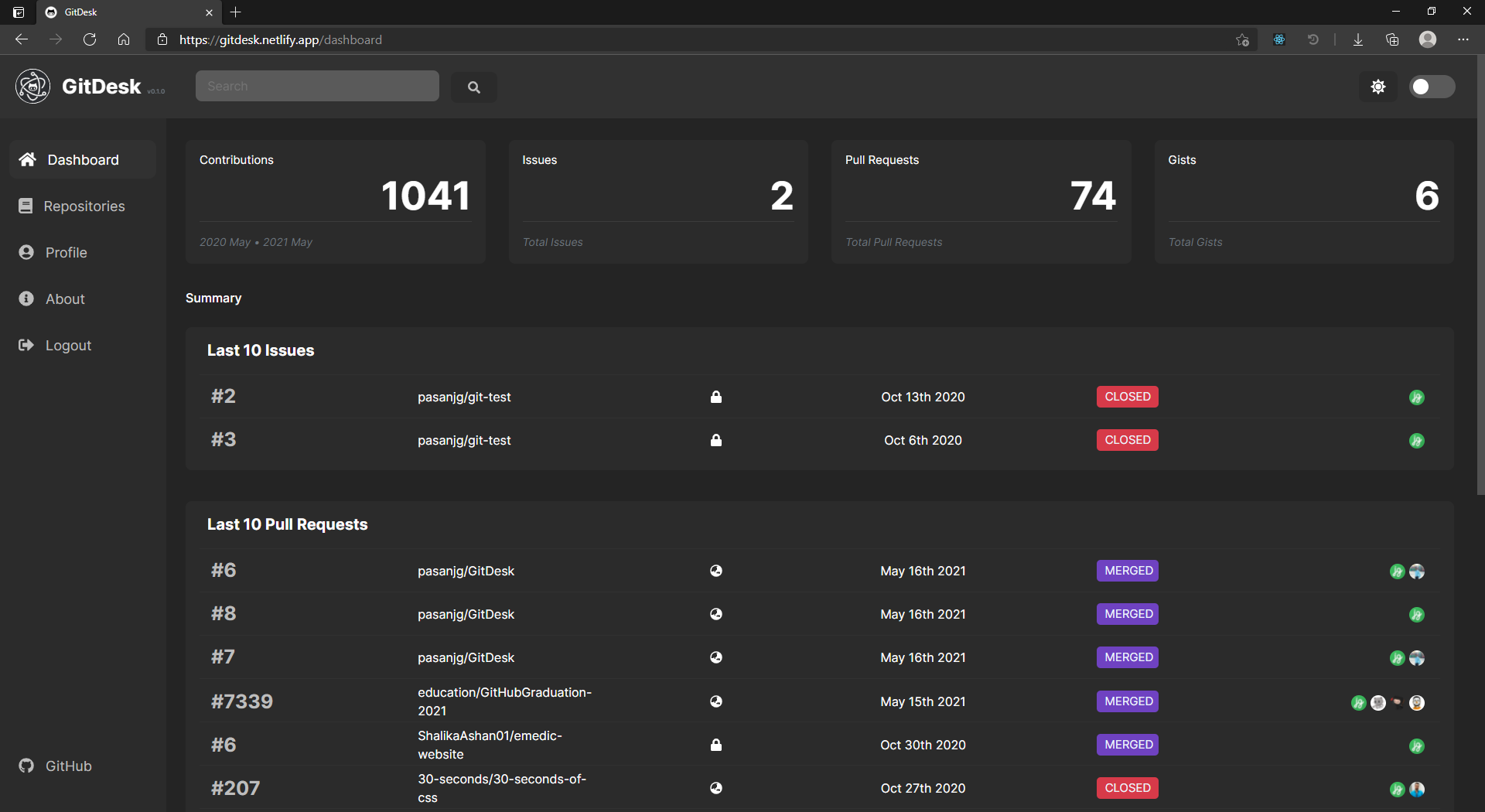1485x812 pixels.
Task: Click the Repositories book icon
Action: (x=26, y=206)
